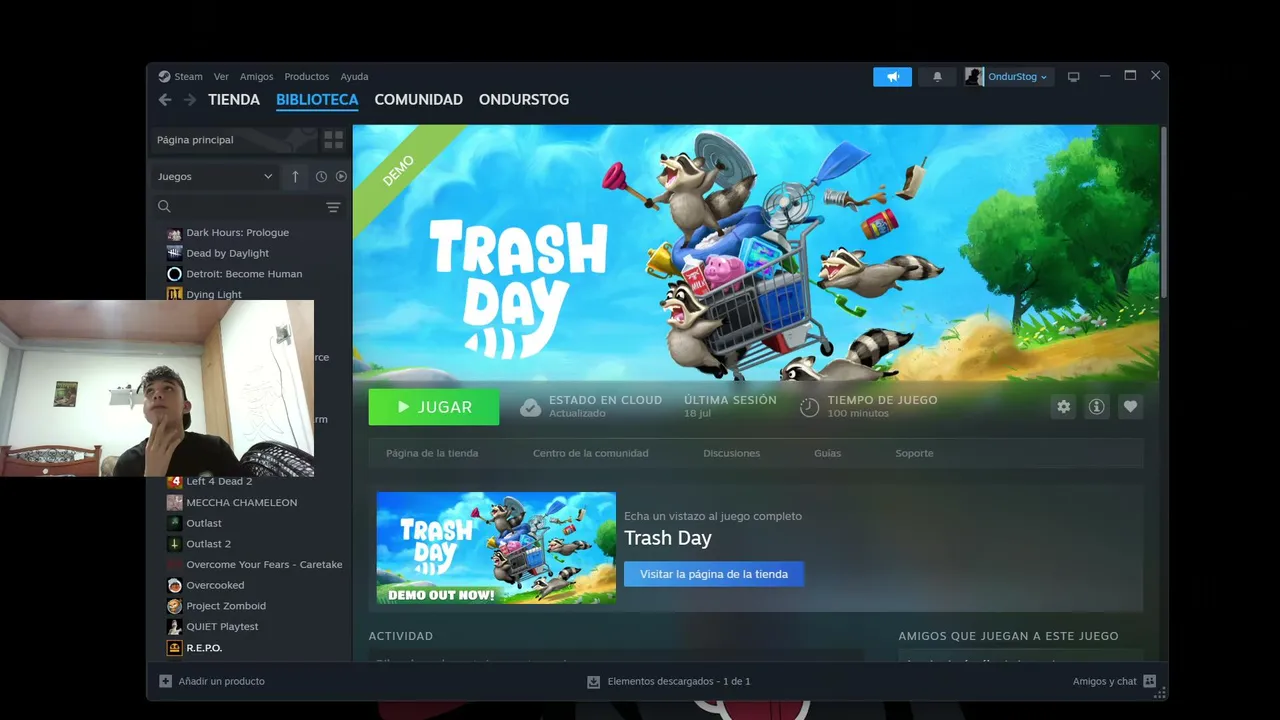Open Centro de la comunidad link
This screenshot has width=1280, height=720.
pos(590,453)
